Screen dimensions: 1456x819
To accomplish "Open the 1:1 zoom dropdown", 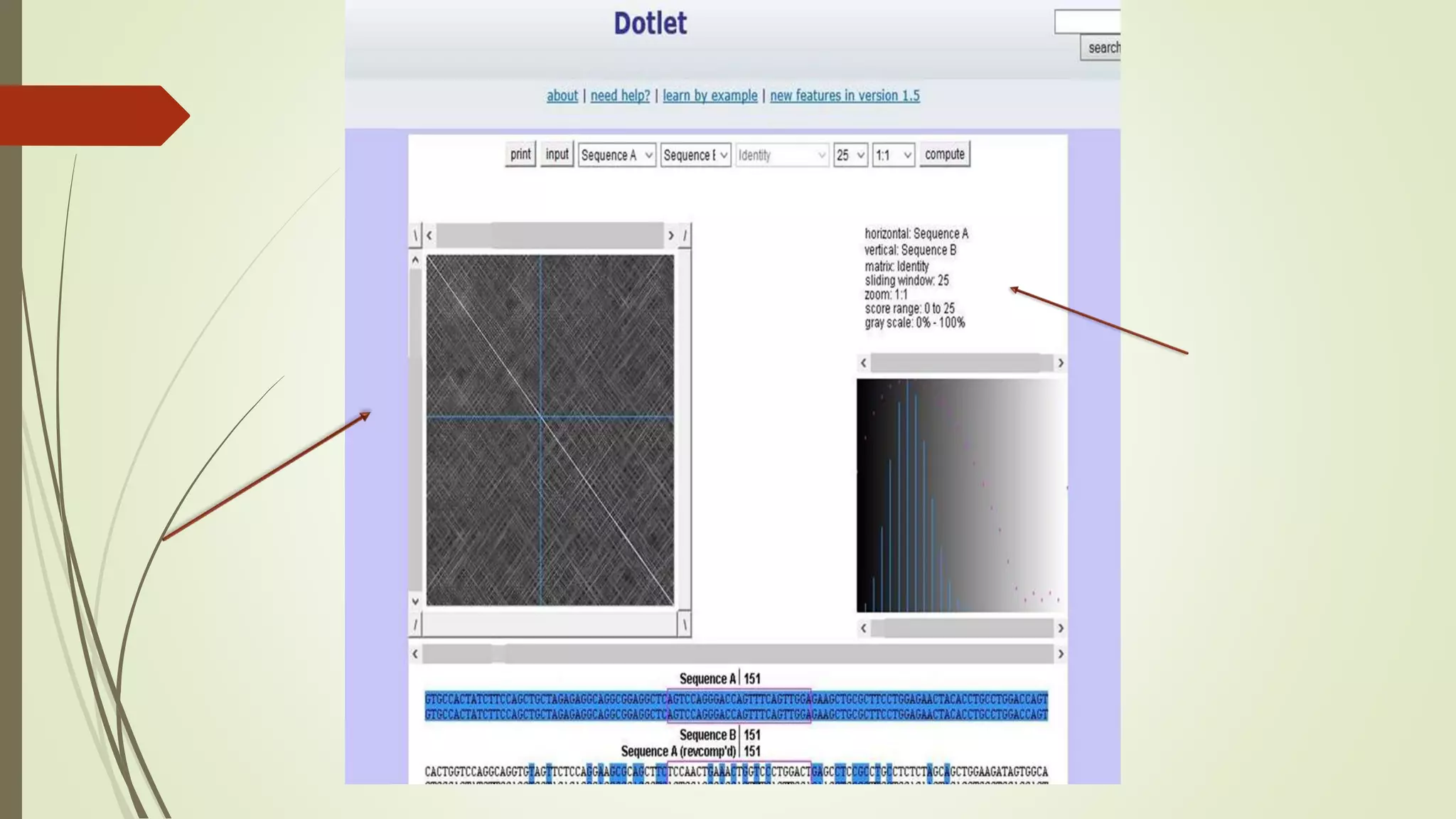I will [893, 155].
